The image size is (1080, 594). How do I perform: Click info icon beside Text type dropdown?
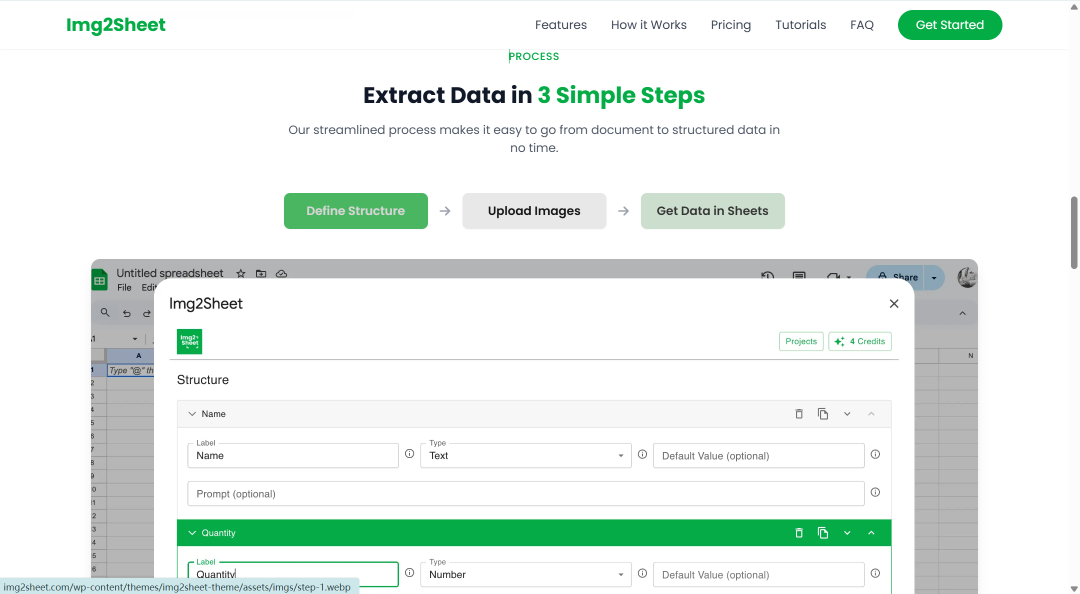click(x=643, y=454)
